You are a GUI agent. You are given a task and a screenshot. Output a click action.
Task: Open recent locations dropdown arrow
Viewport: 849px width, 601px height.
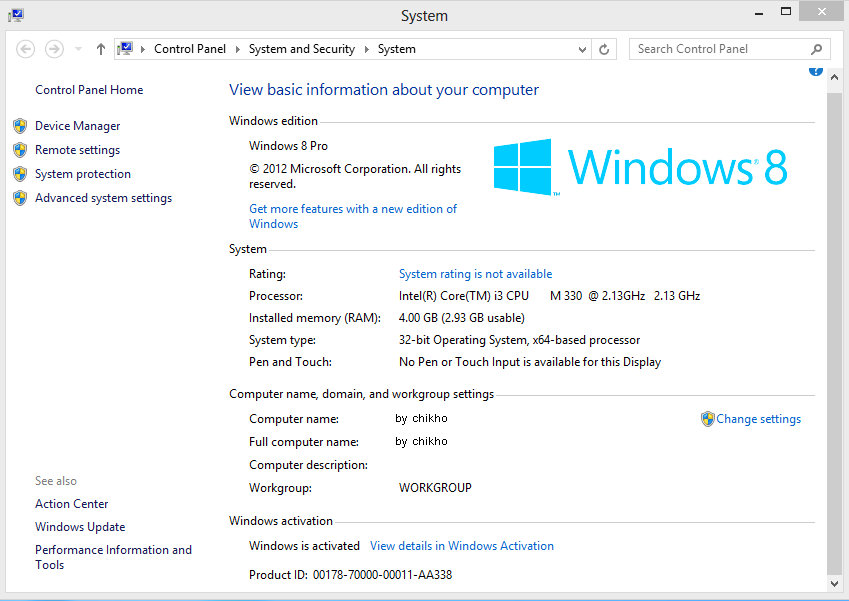click(x=79, y=49)
